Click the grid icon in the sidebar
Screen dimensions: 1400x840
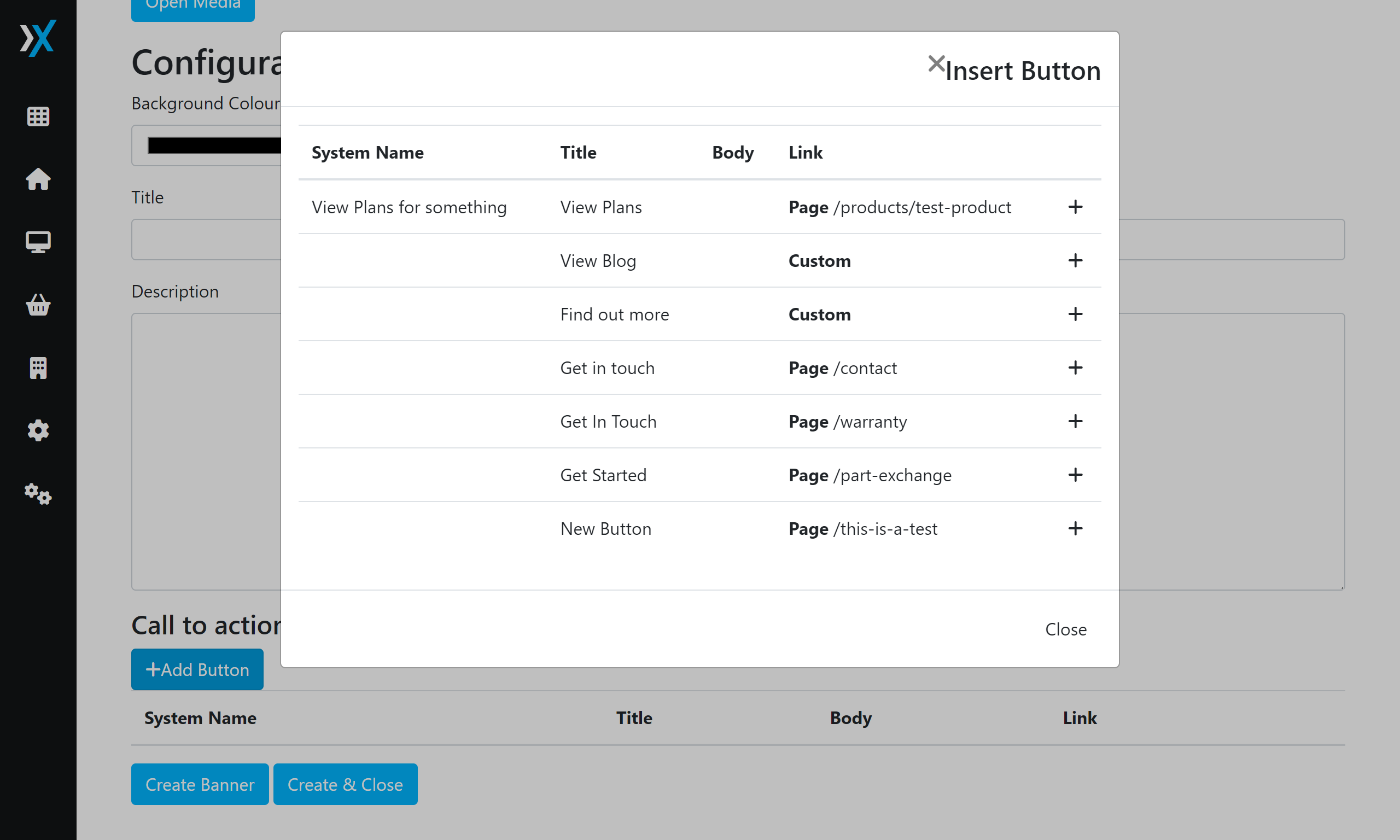click(x=38, y=116)
